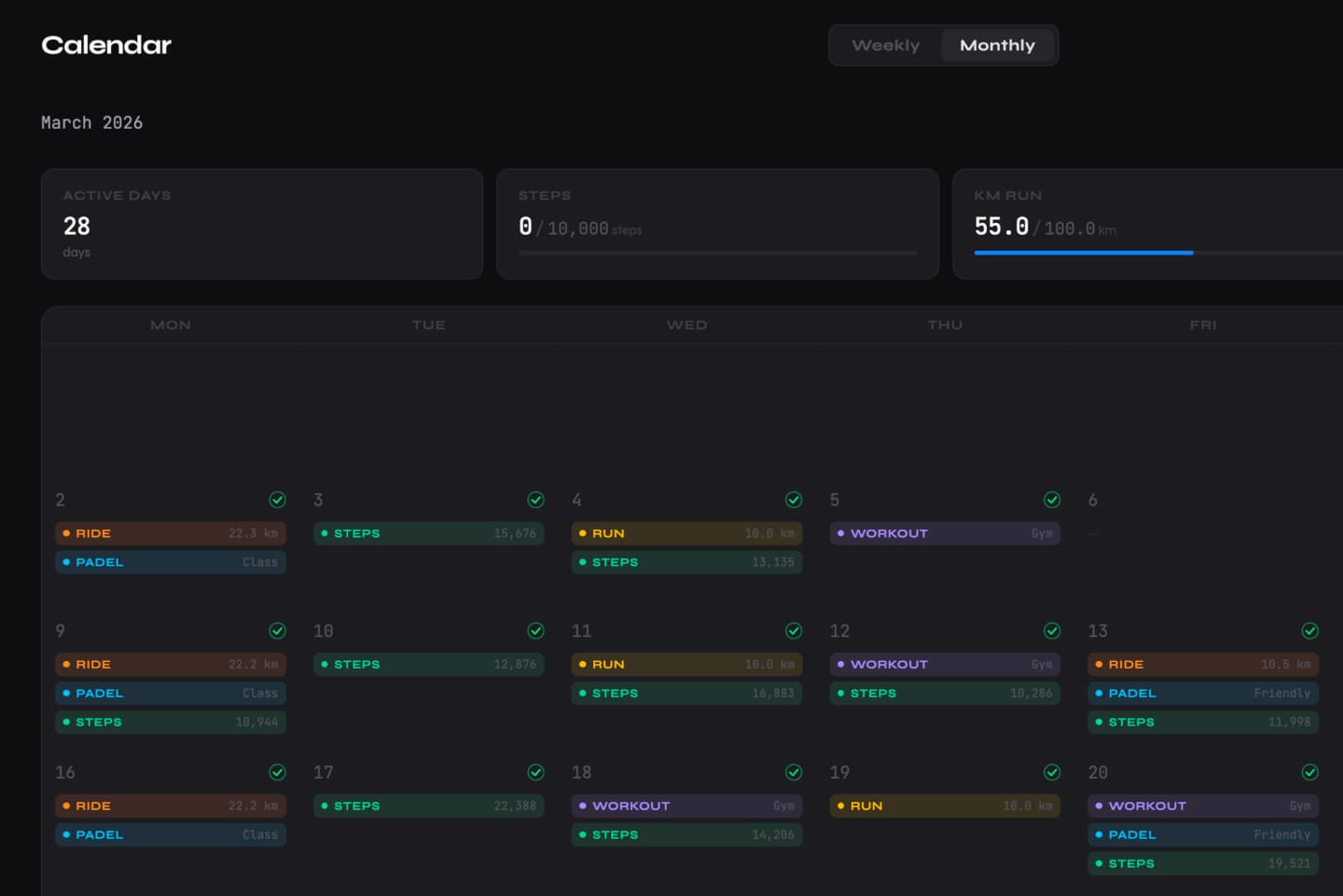The width and height of the screenshot is (1343, 896).
Task: Click the purple dot on March 18's WORKOUT entry
Action: (583, 806)
